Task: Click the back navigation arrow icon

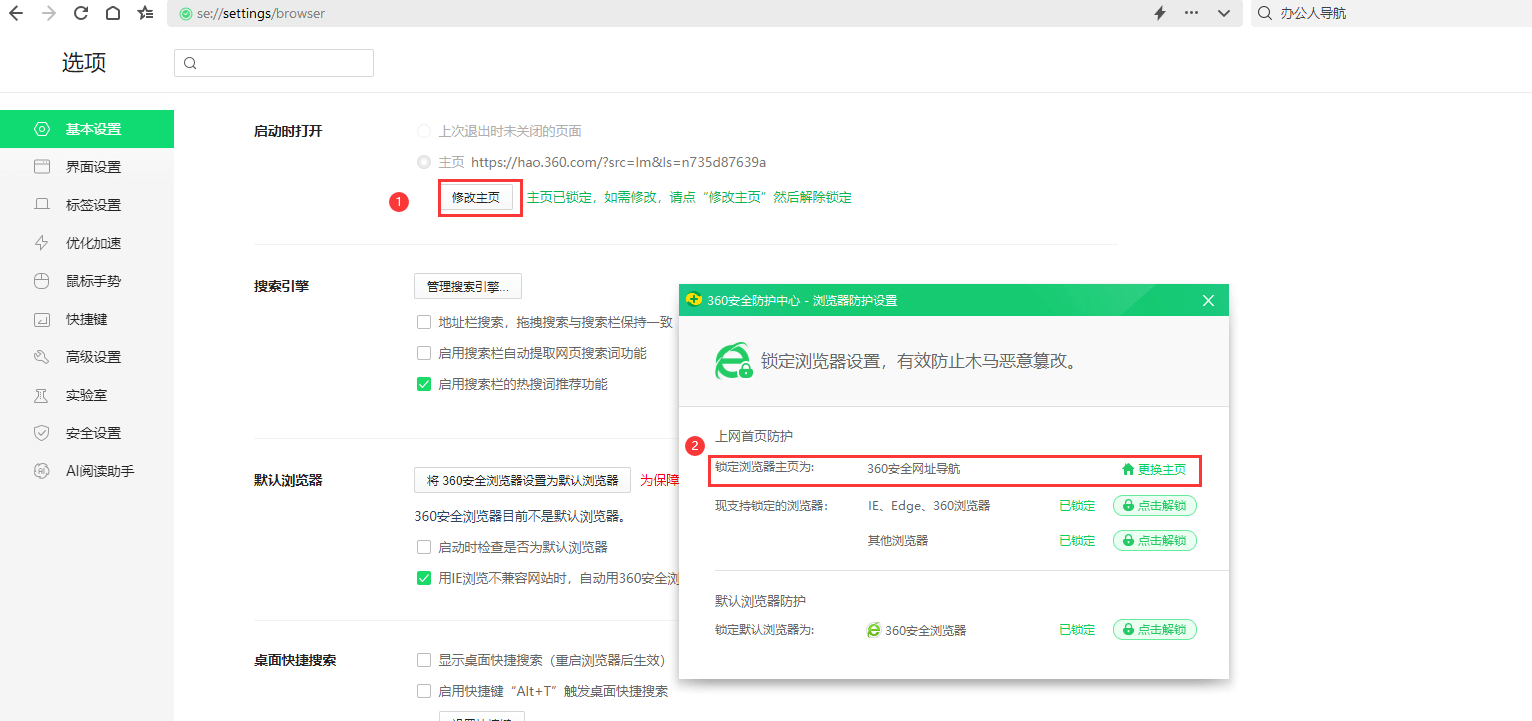Action: (x=16, y=13)
